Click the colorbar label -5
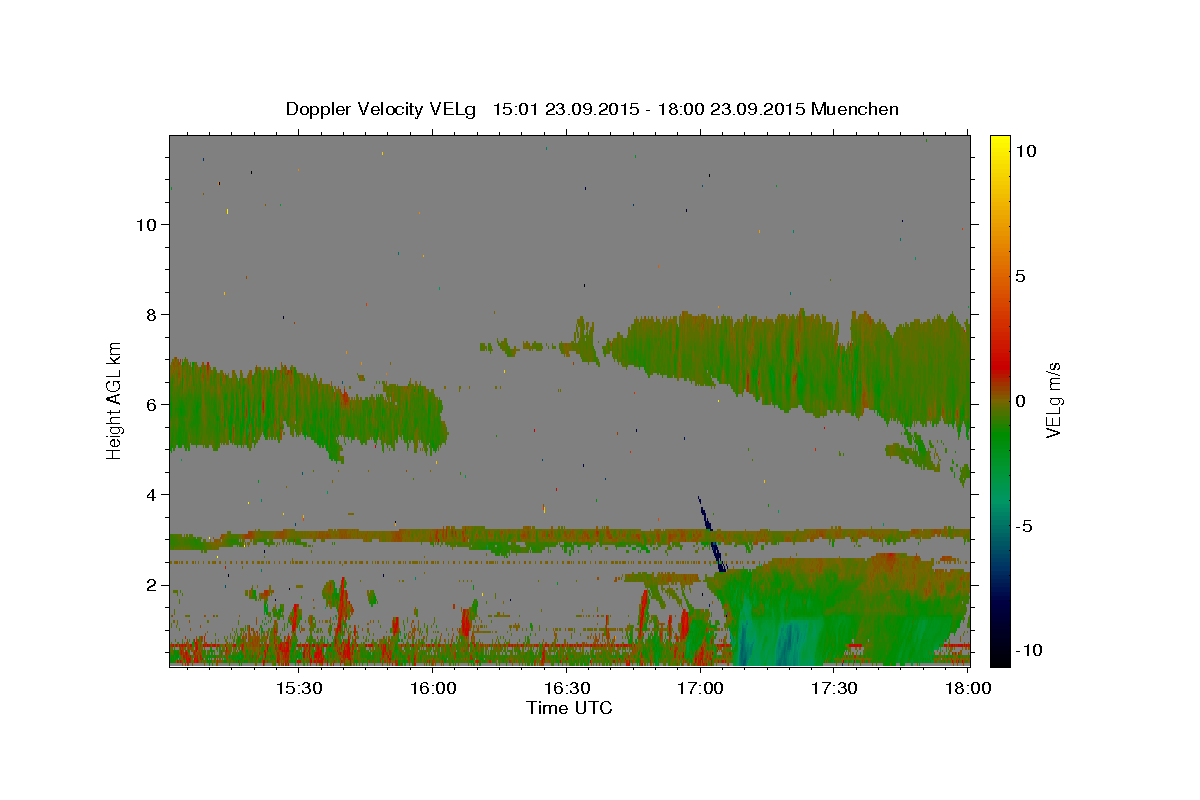Image resolution: width=1200 pixels, height=800 pixels. click(x=1024, y=526)
